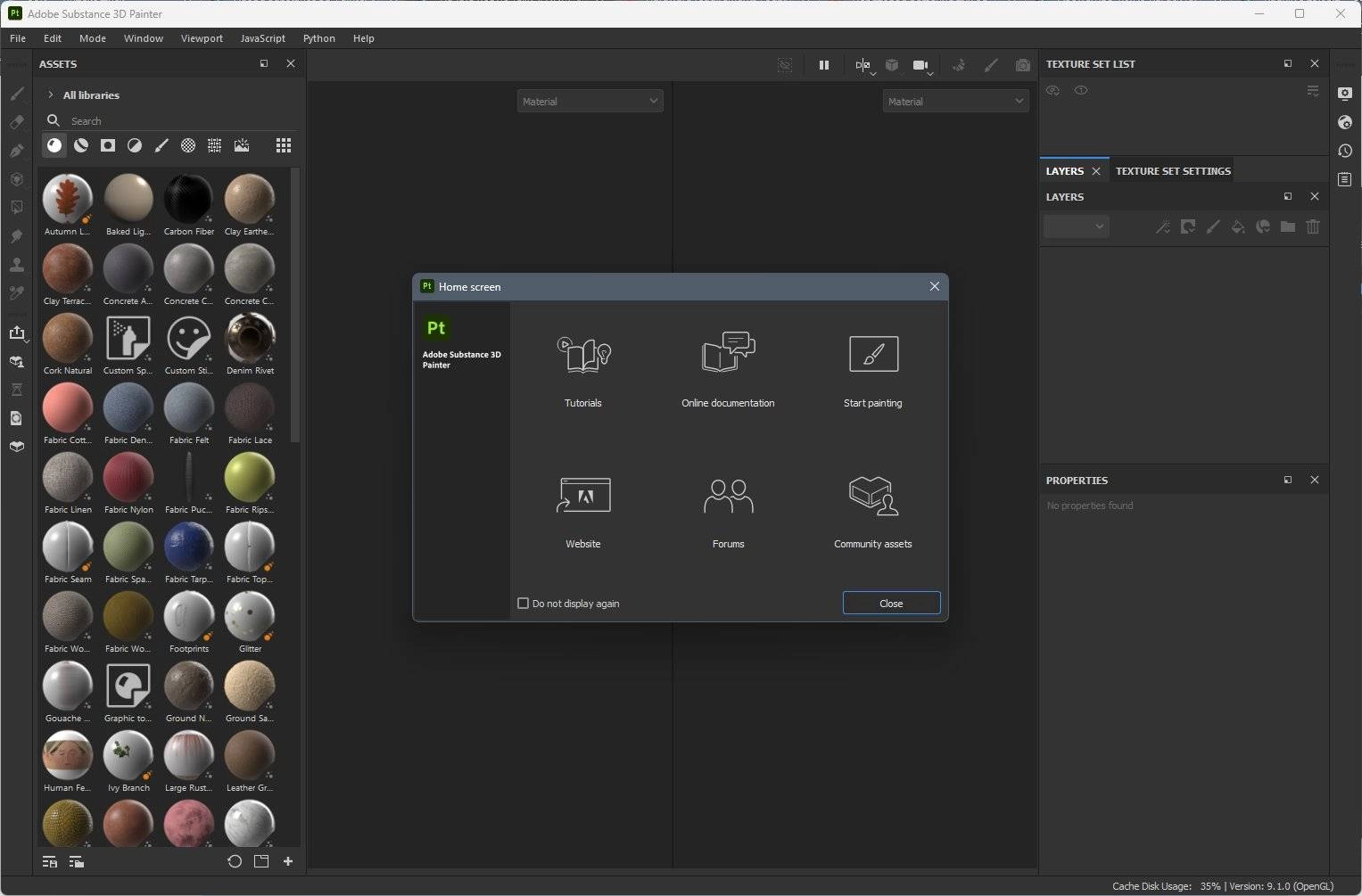Open Forums from Home screen

point(728,496)
